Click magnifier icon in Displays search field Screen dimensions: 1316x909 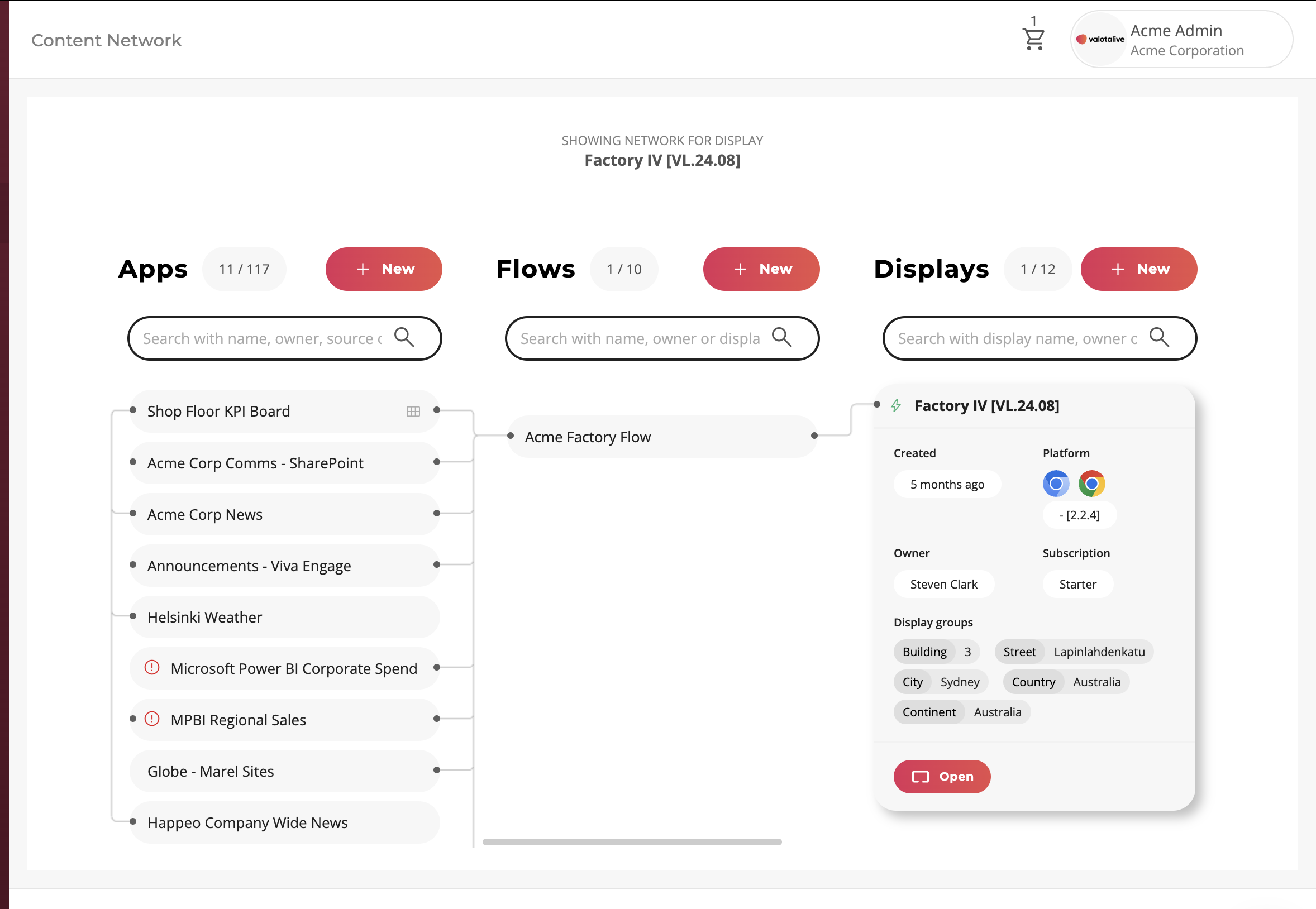point(1160,338)
